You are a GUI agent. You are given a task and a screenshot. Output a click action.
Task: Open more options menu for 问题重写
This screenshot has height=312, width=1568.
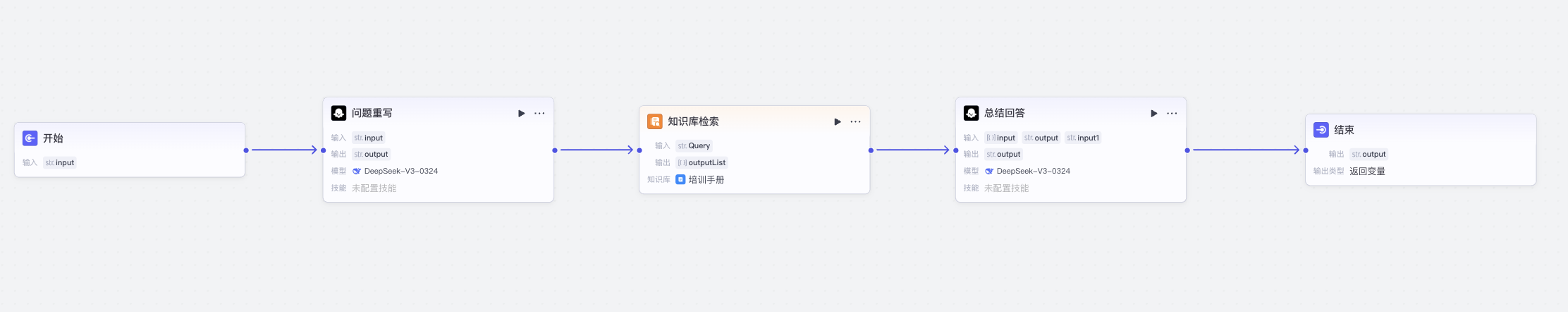tap(539, 113)
